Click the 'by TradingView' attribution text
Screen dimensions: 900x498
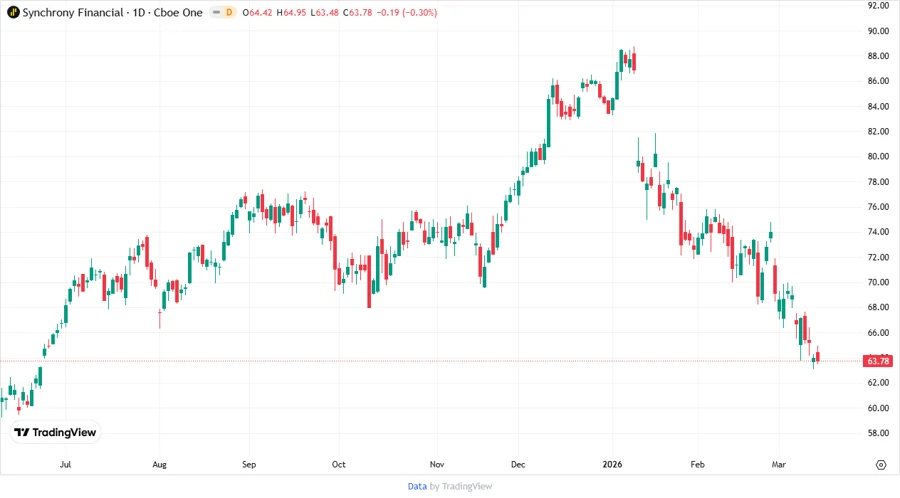point(461,486)
